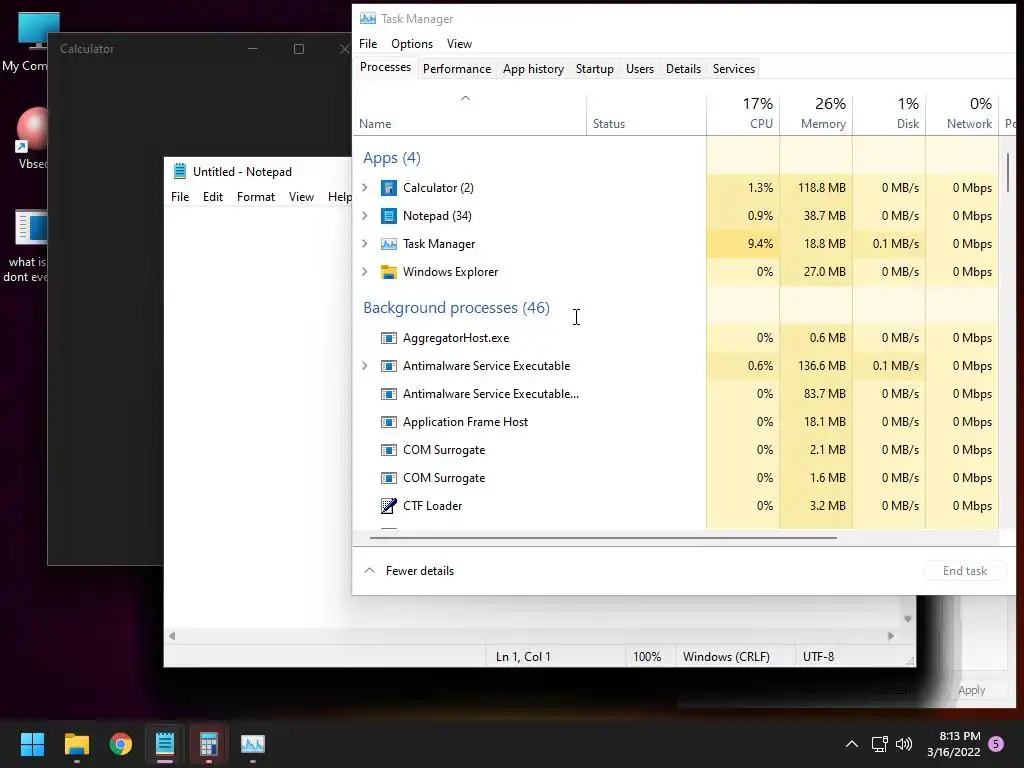The image size is (1024, 768).
Task: Click the Apply button behind Notepad
Action: [x=971, y=690]
